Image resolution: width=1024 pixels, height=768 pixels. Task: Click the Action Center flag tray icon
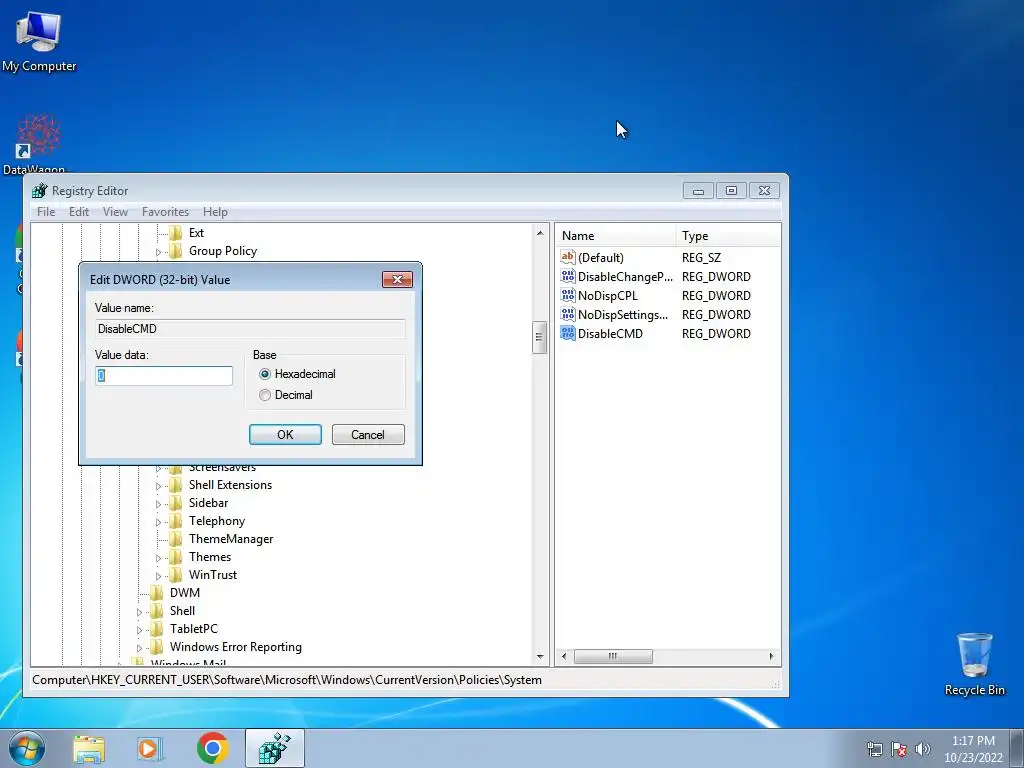point(899,749)
